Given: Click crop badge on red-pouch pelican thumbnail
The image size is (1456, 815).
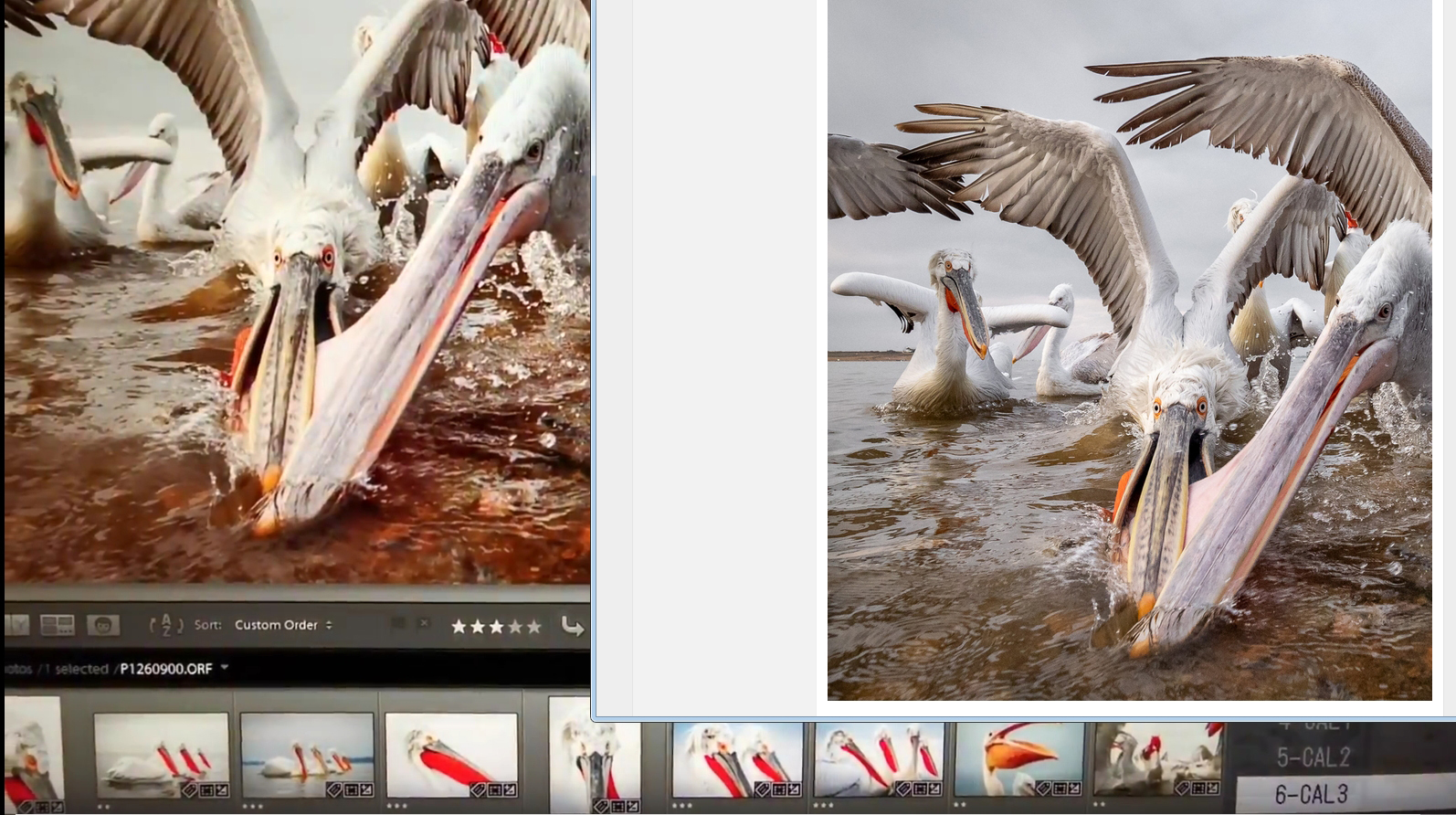Looking at the screenshot, I should pyautogui.click(x=494, y=789).
